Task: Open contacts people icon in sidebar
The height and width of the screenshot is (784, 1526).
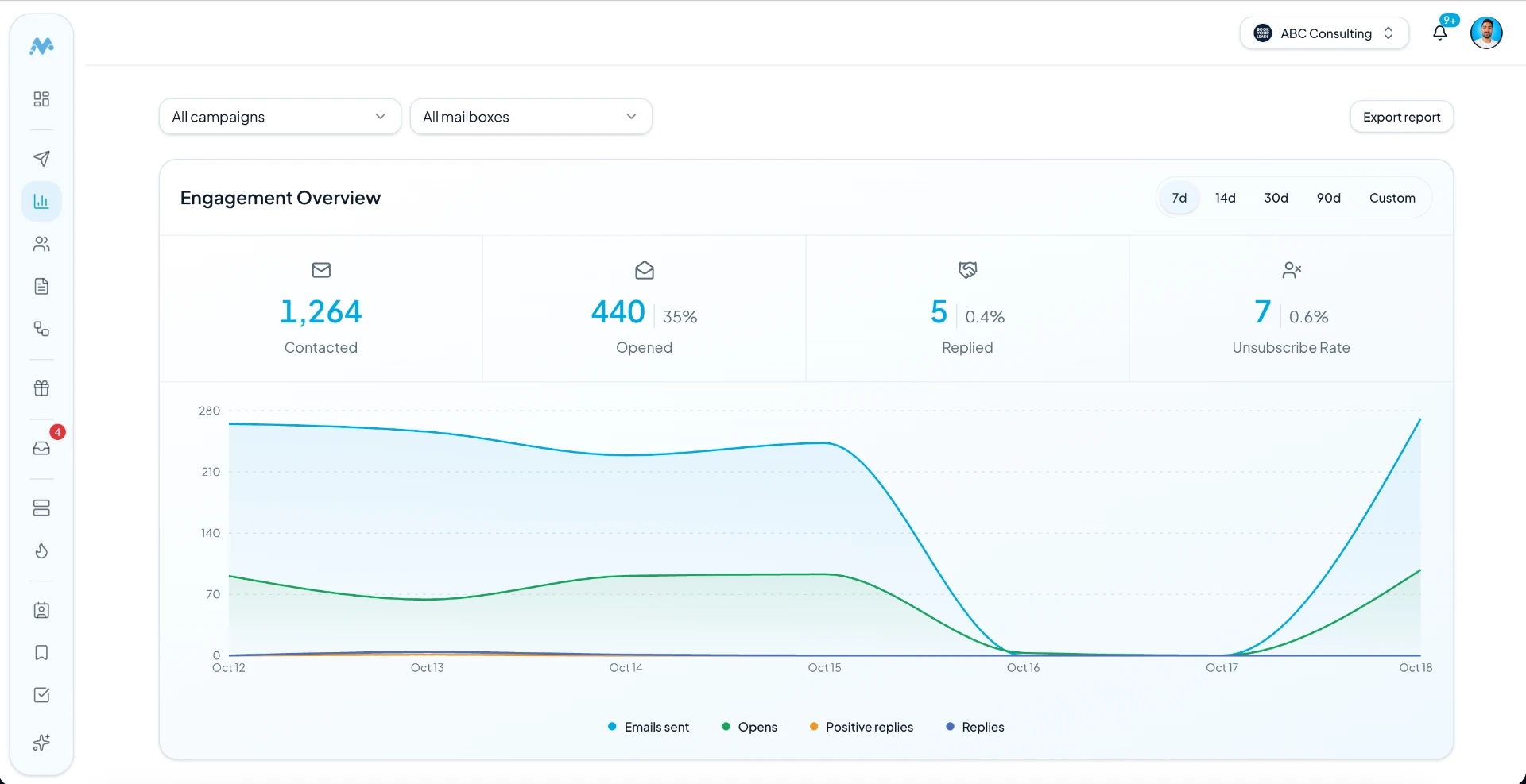Action: pyautogui.click(x=41, y=244)
